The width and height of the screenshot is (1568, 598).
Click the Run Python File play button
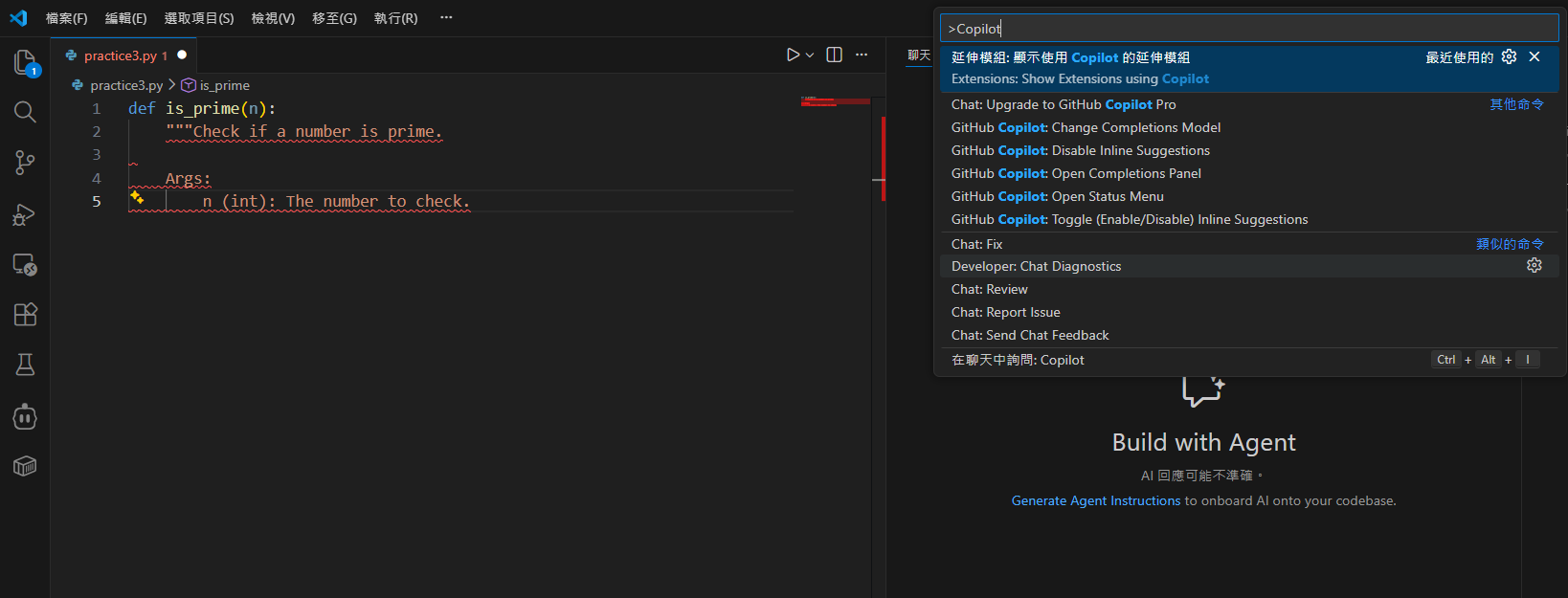point(793,55)
